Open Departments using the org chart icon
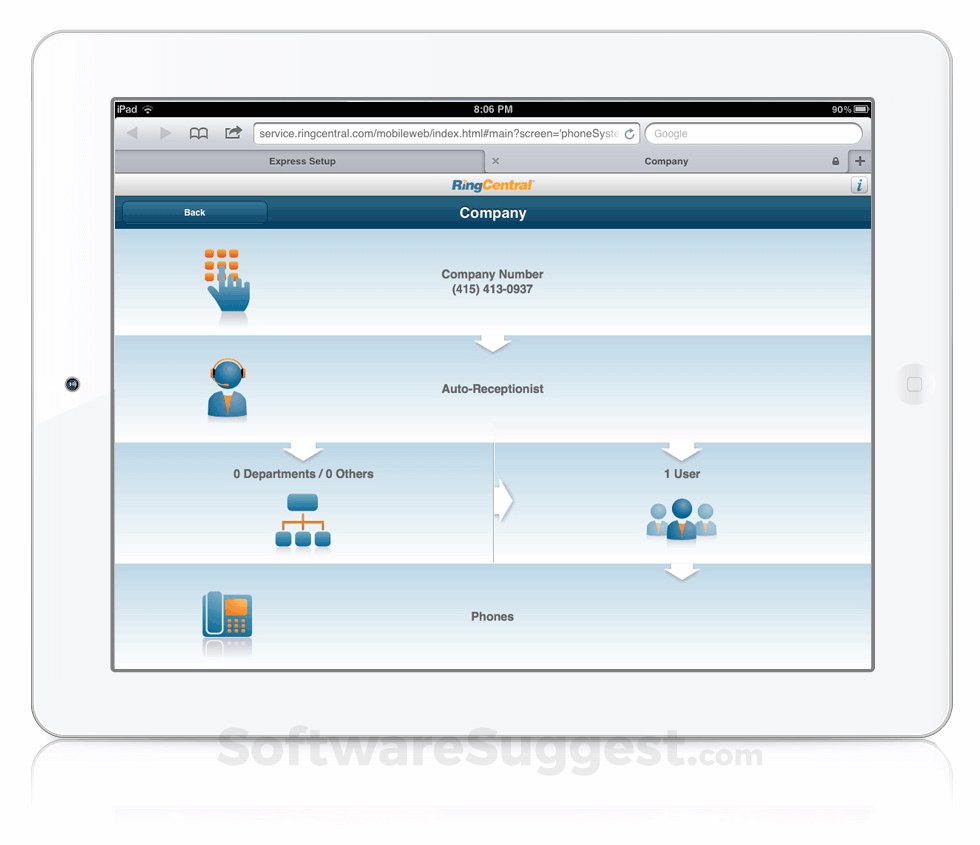Image resolution: width=980 pixels, height=845 pixels. tap(302, 521)
